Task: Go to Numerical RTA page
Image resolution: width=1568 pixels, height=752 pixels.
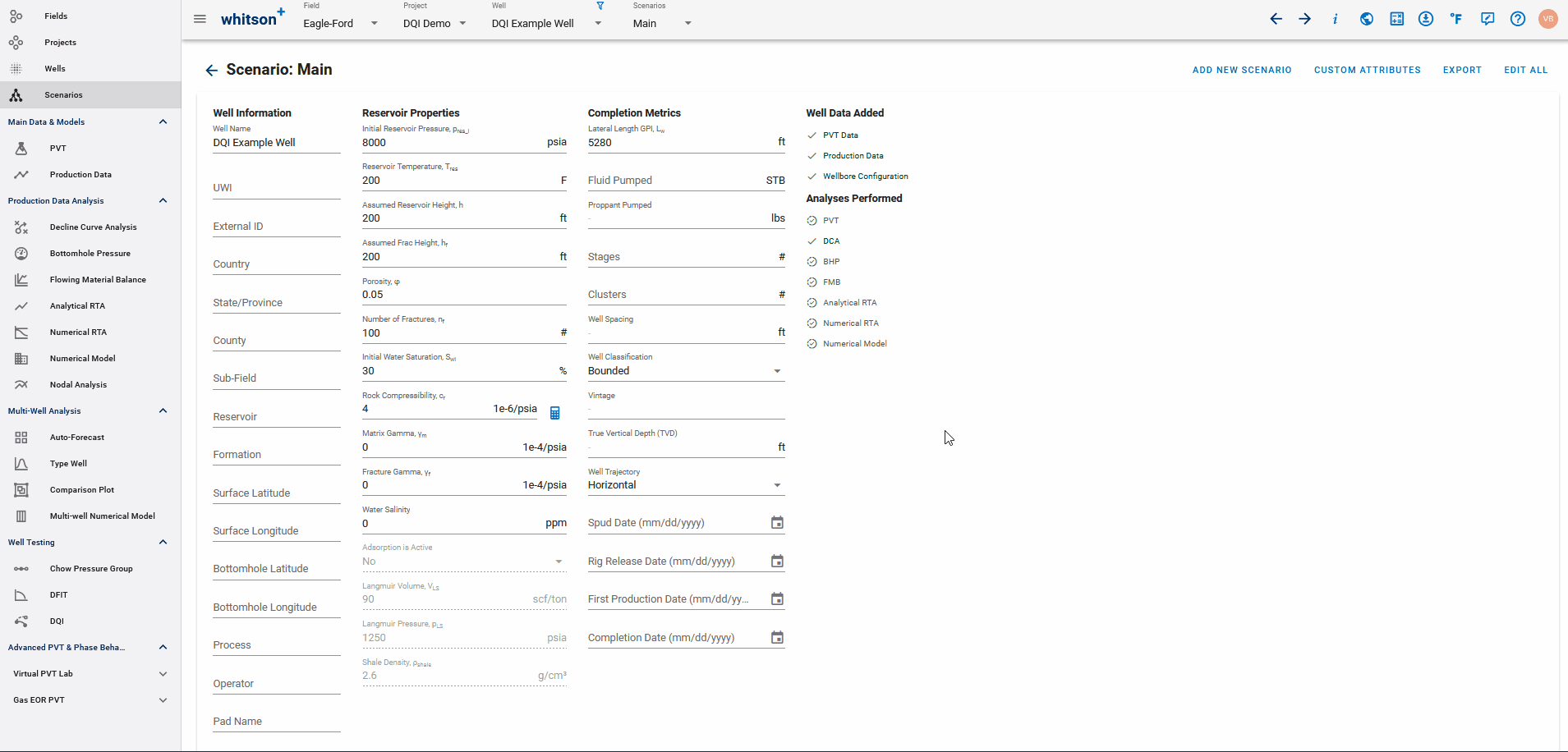Action: pyautogui.click(x=78, y=332)
